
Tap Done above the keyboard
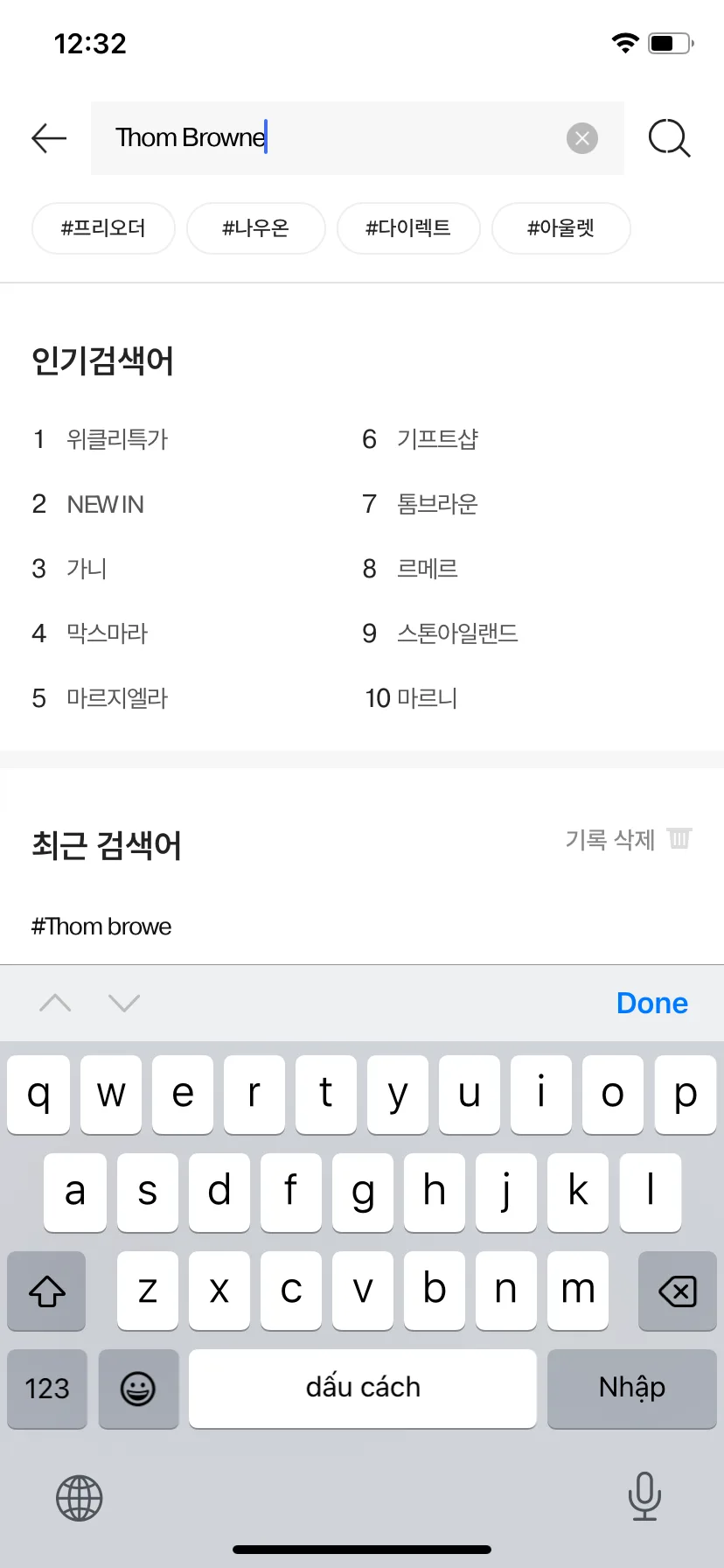click(x=652, y=1003)
